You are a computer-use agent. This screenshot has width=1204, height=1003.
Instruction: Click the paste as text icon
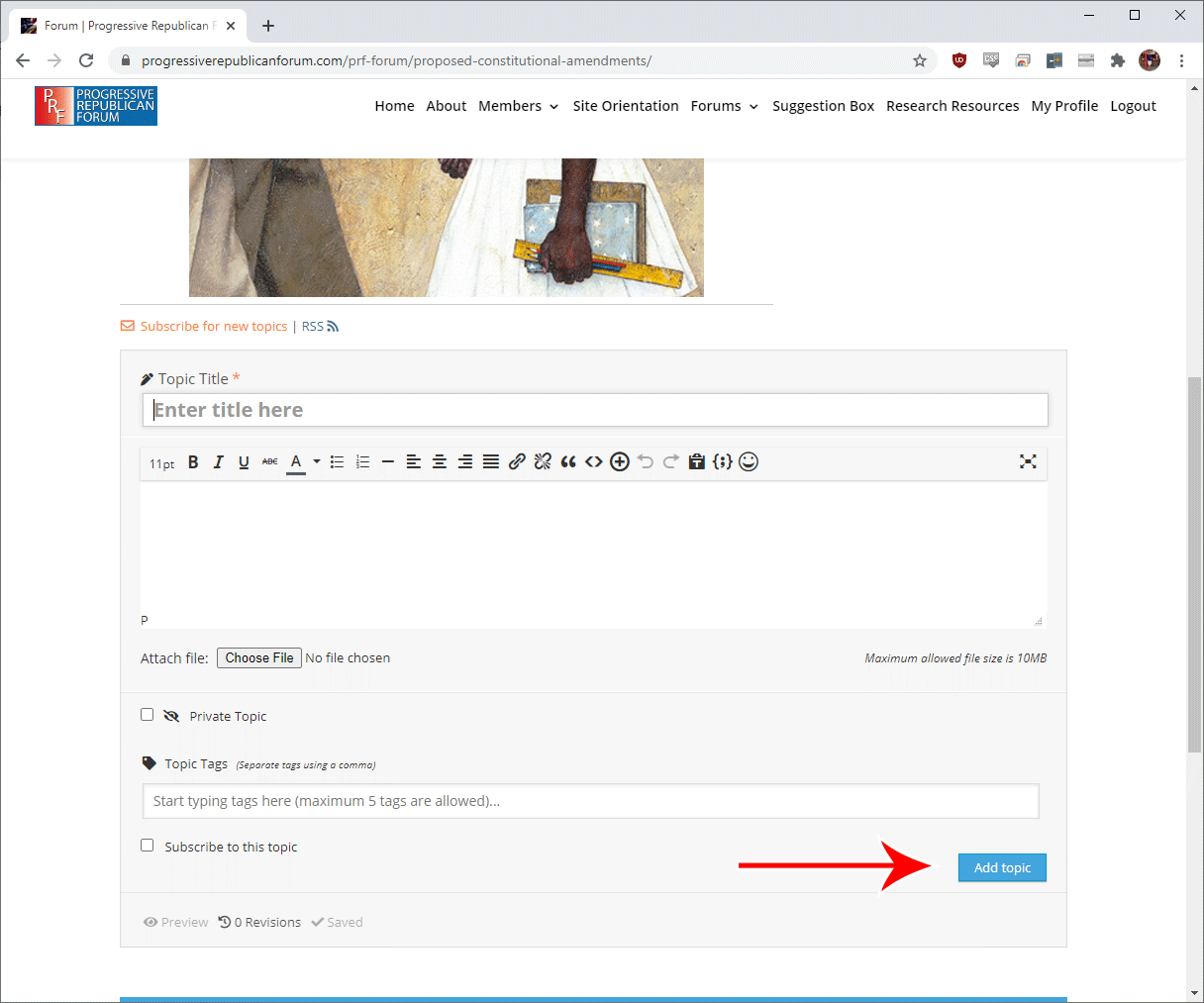[696, 462]
